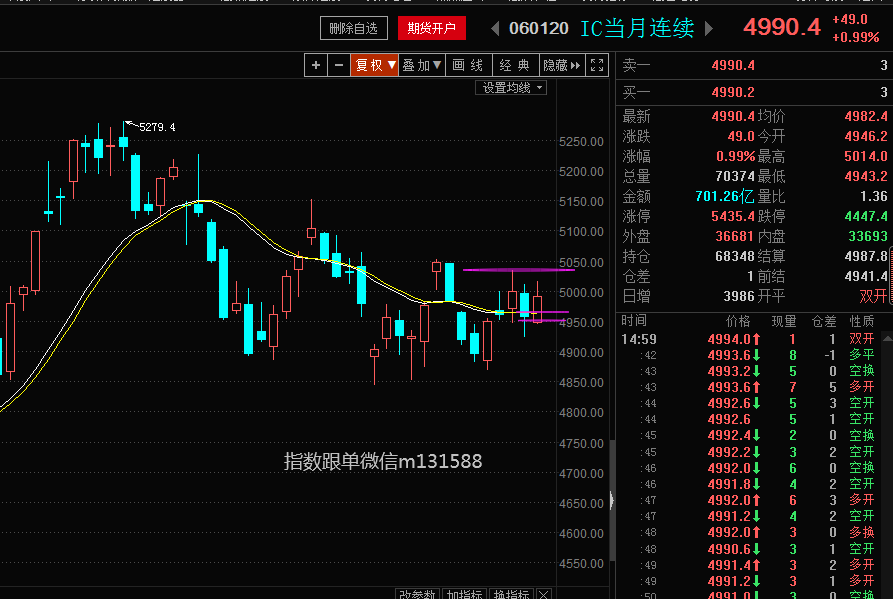Click the 换指标 button

click(x=511, y=594)
